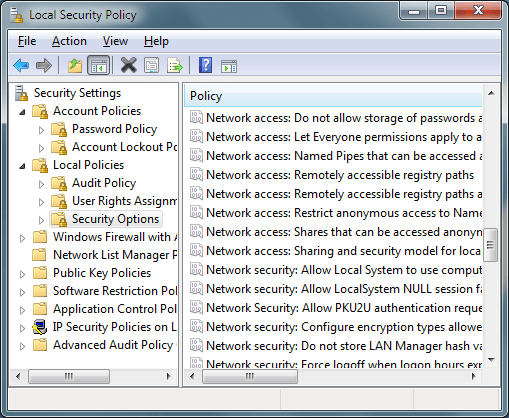The image size is (509, 418).
Task: Expand the Public Key Policies node
Action: pyautogui.click(x=22, y=274)
